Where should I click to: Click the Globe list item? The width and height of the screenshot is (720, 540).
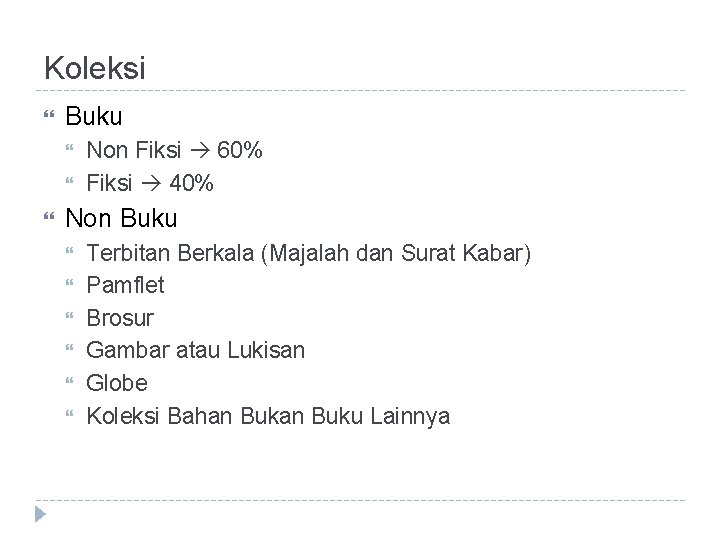[x=117, y=383]
